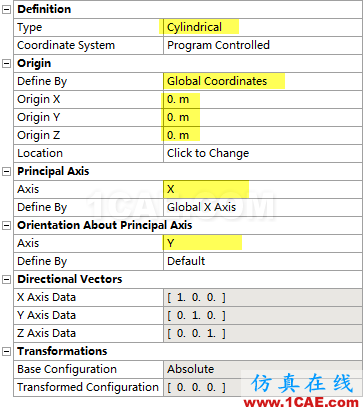Image resolution: width=363 pixels, height=410 pixels.
Task: Open the www.1CAE.com watermark link
Action: [x=301, y=403]
